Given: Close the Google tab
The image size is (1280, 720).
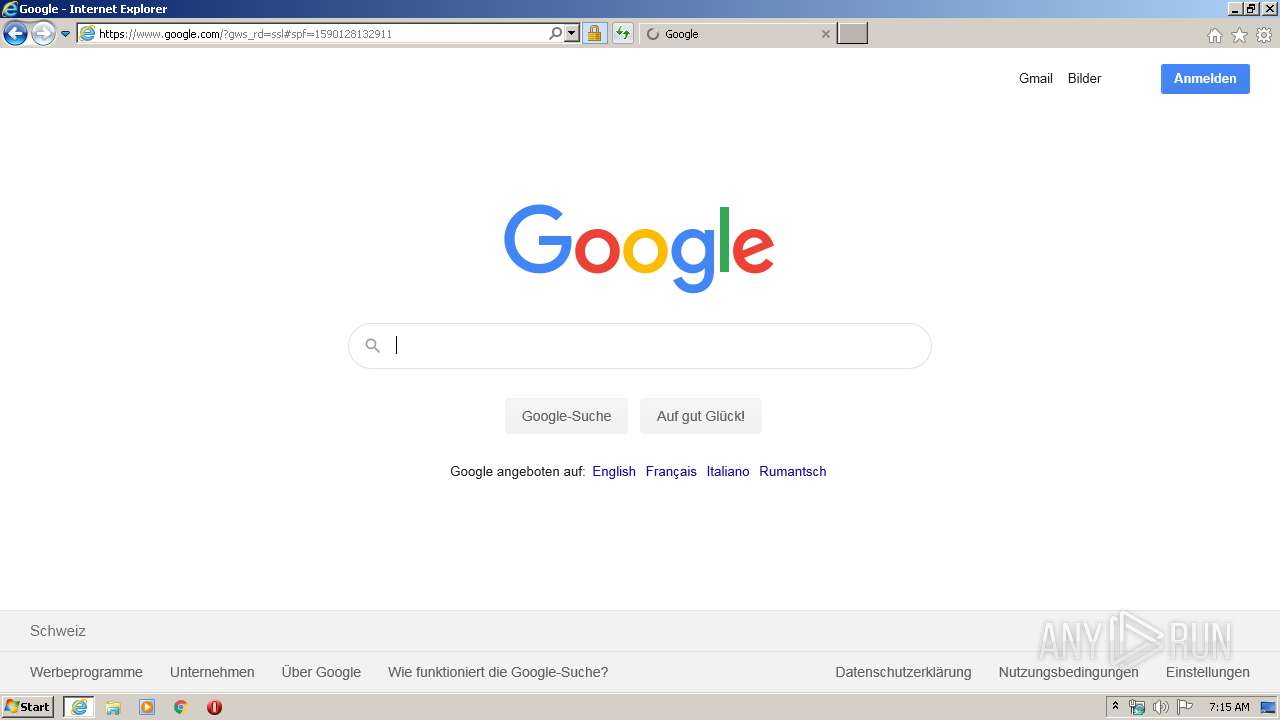Looking at the screenshot, I should click(825, 34).
